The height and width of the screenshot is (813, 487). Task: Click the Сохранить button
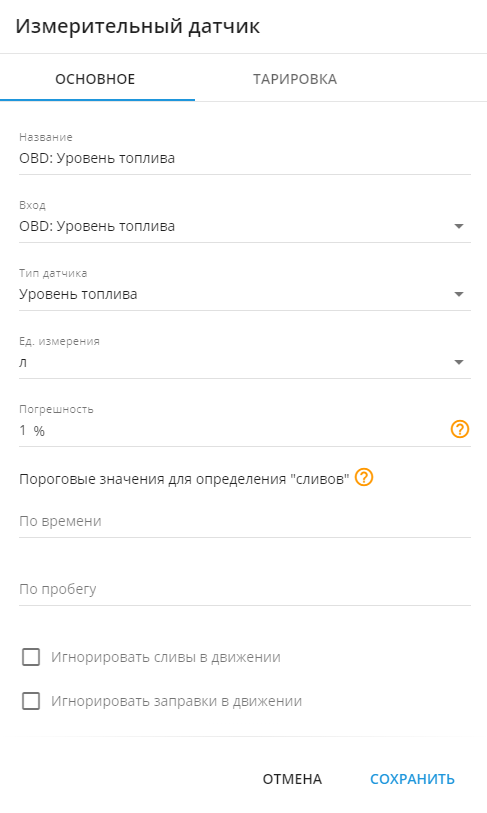point(412,779)
